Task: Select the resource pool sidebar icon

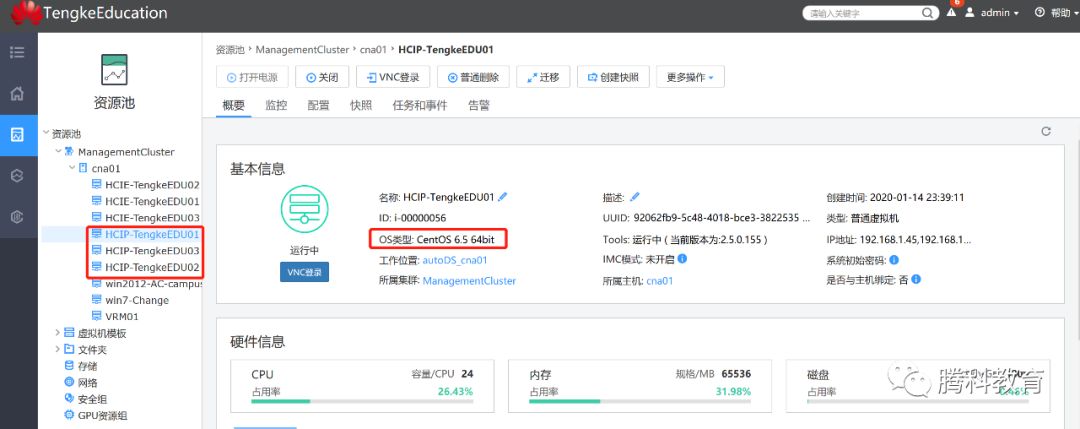Action: coord(18,135)
